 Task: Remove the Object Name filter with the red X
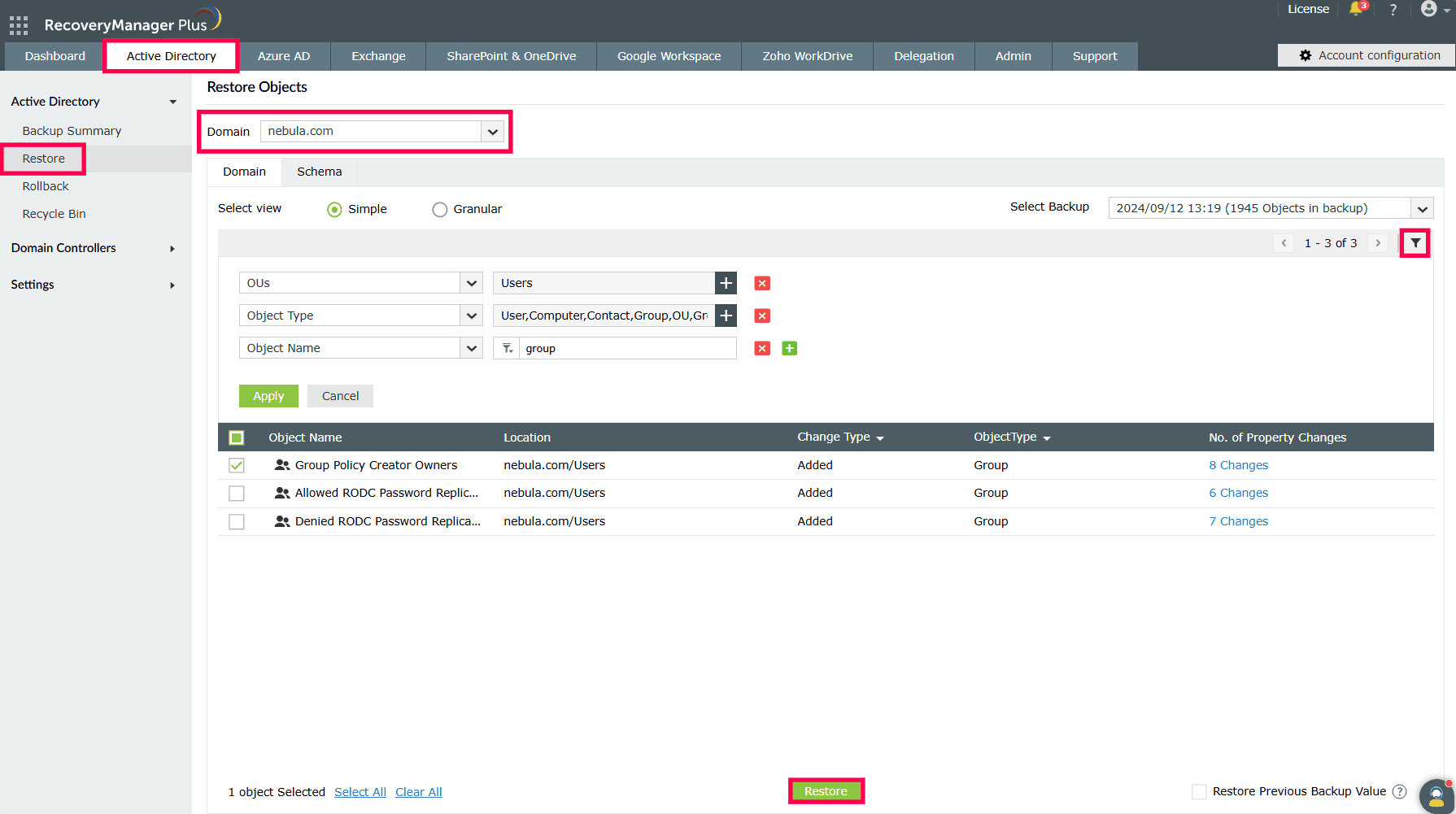coord(761,348)
